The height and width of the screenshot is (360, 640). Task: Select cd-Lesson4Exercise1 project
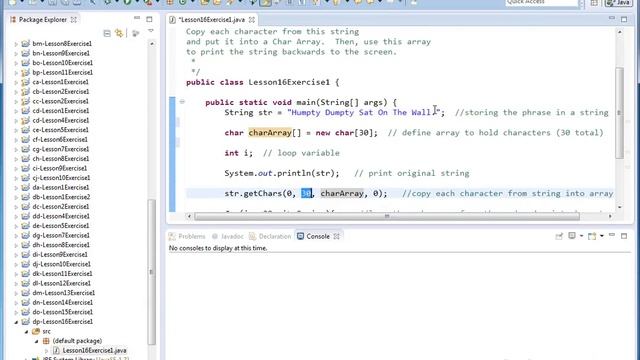tap(60, 120)
